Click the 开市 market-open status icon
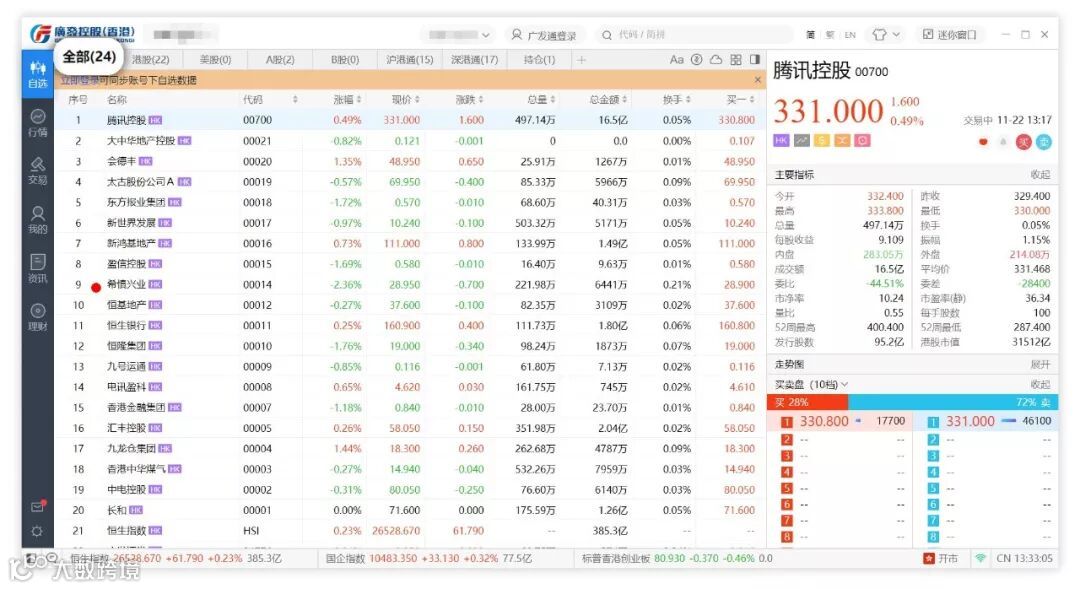1080x589 pixels. [941, 559]
